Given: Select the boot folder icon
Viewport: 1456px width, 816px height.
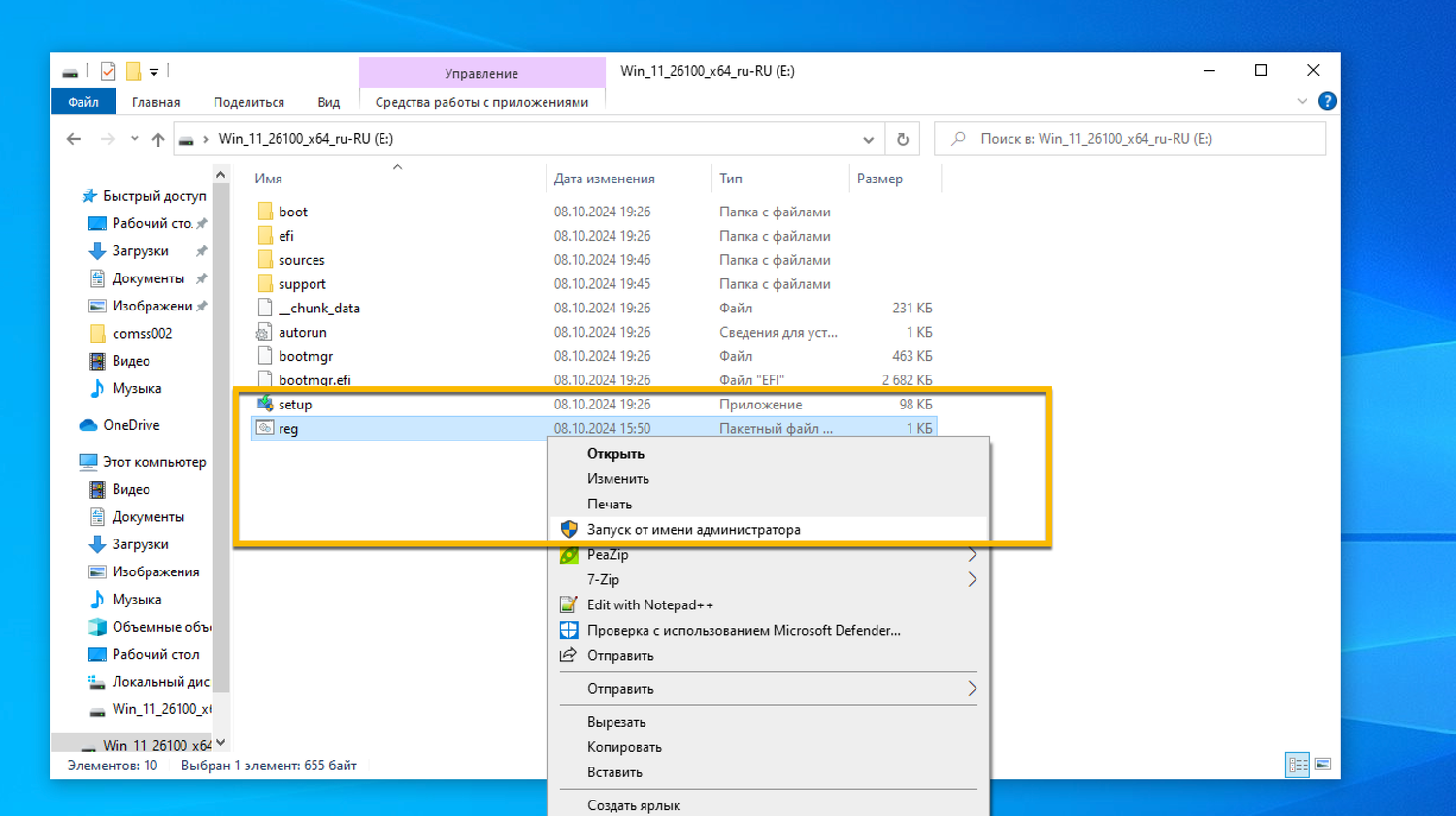Looking at the screenshot, I should pos(265,212).
